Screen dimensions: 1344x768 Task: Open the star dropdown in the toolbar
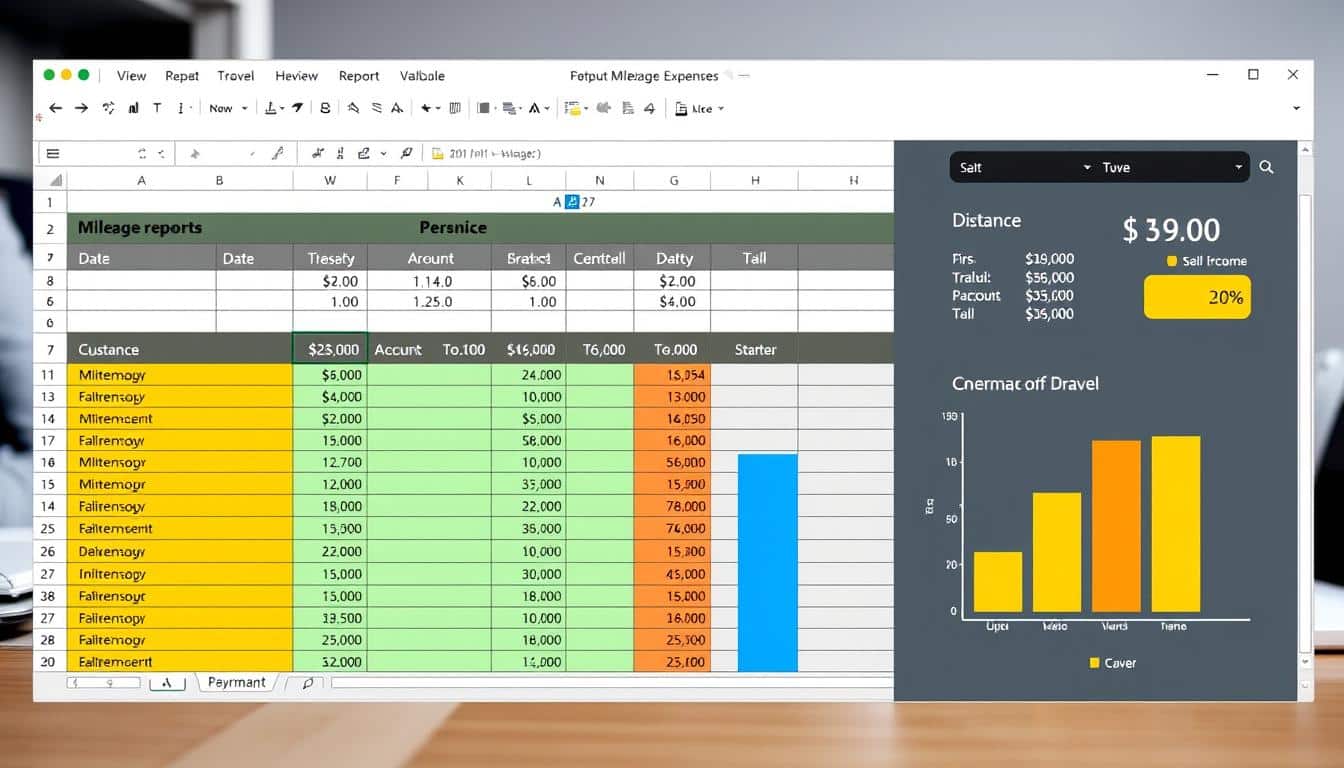coord(431,108)
